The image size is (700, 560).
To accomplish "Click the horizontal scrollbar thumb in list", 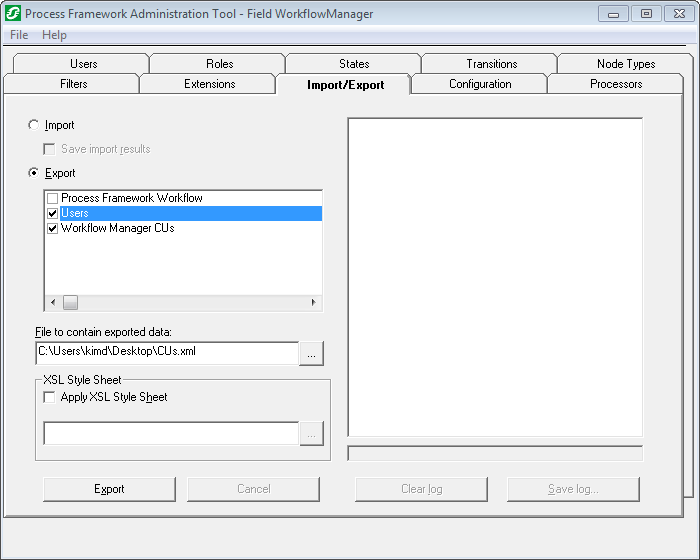I will coord(71,302).
